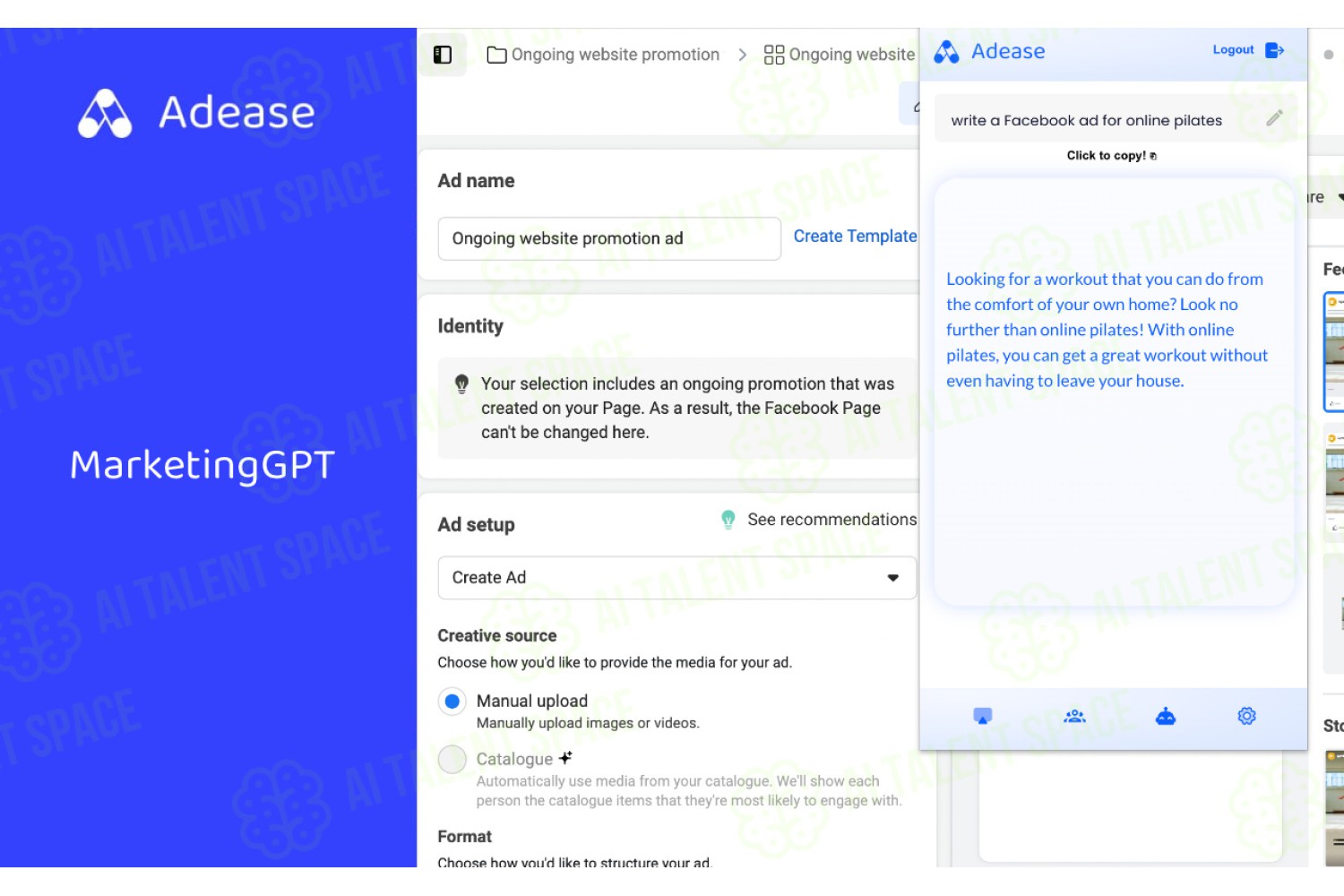Click the logout arrow icon in Adease
The height and width of the screenshot is (896, 1344).
1275,50
